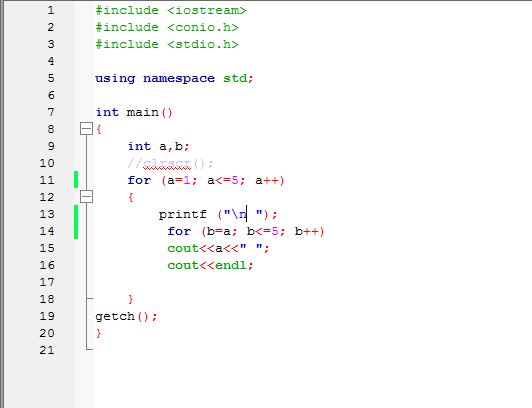Click line number 21 in the gutter
Viewport: 532px width, 408px height.
(x=47, y=350)
